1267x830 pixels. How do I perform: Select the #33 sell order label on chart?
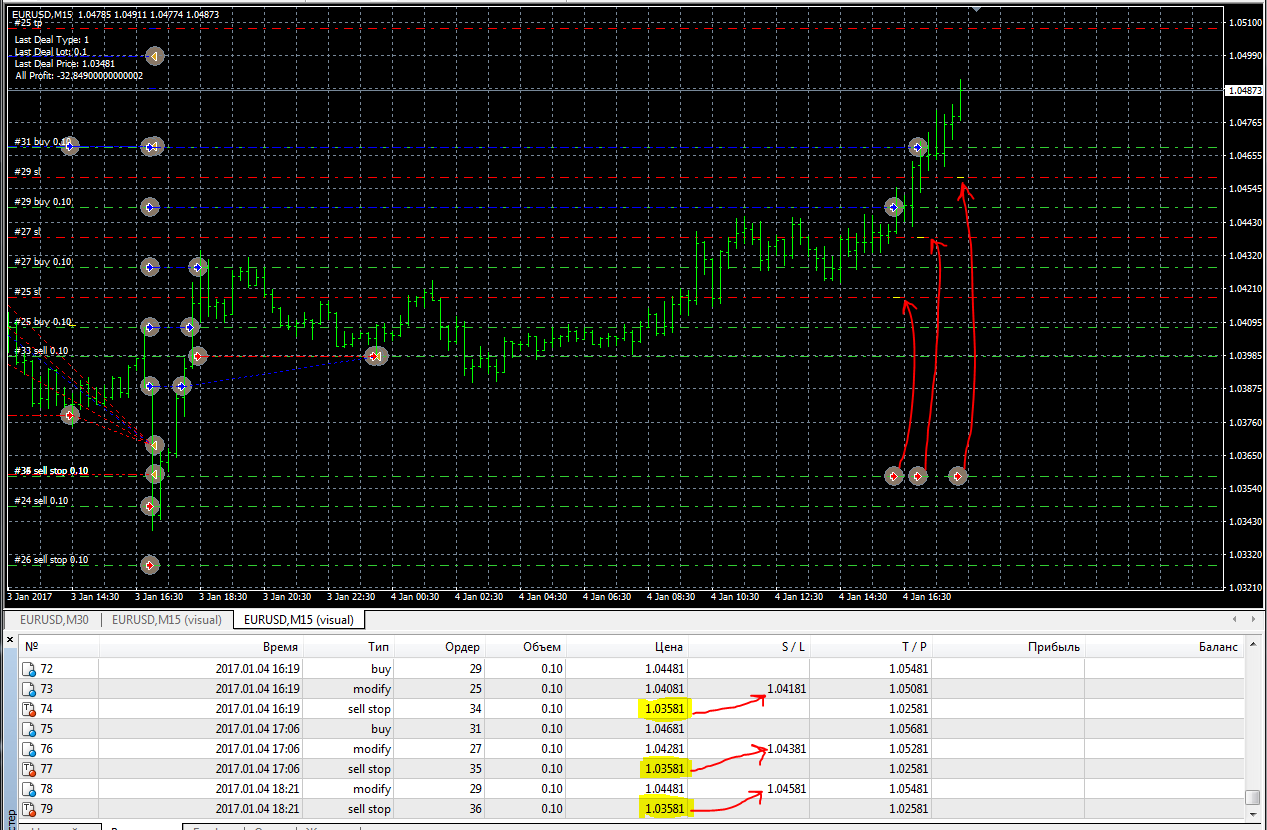point(41,351)
